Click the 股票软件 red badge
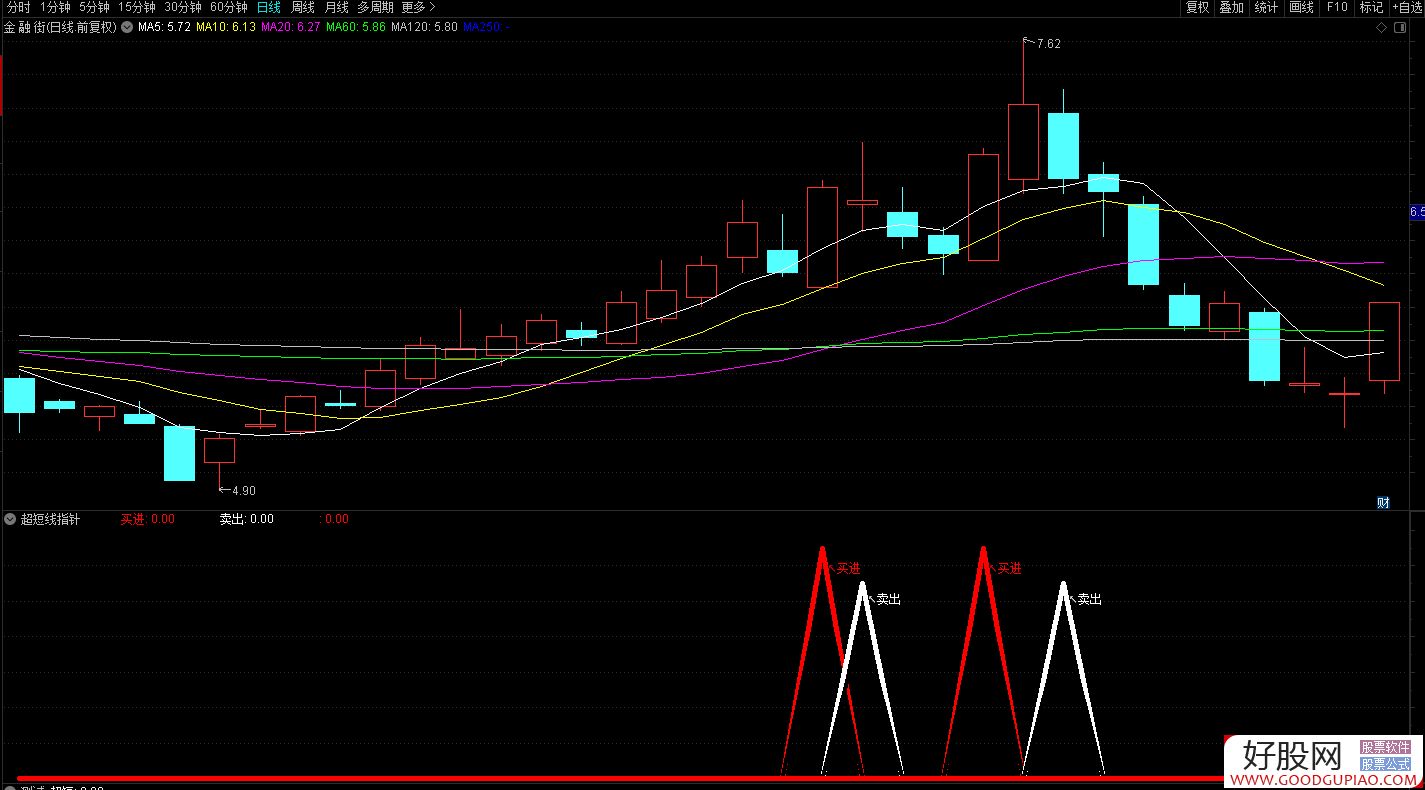 coord(1385,747)
